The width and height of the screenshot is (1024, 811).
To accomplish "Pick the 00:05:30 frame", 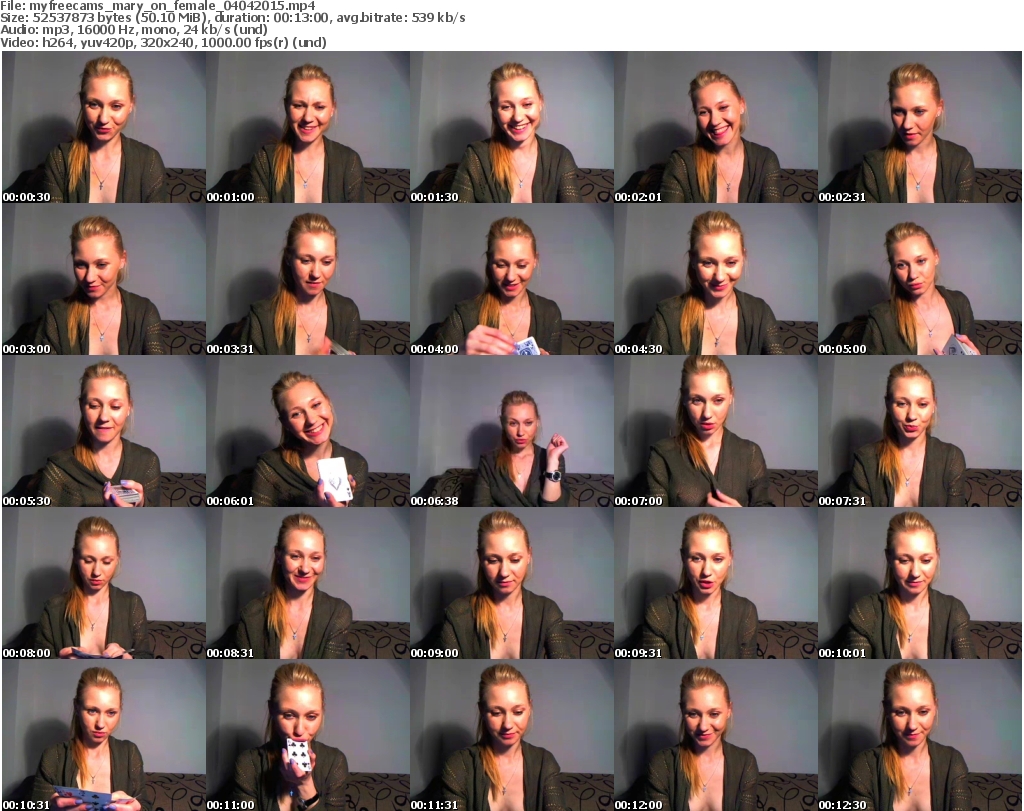I will click(104, 432).
